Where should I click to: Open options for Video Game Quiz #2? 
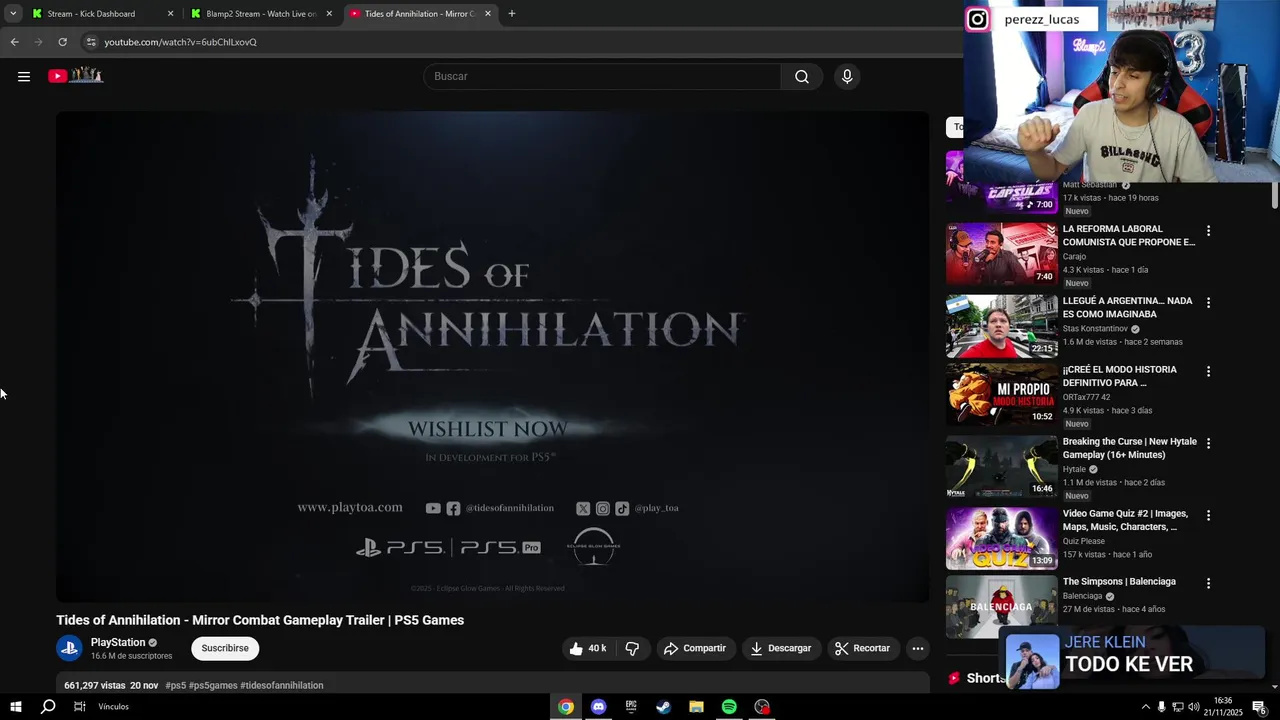(1208, 515)
